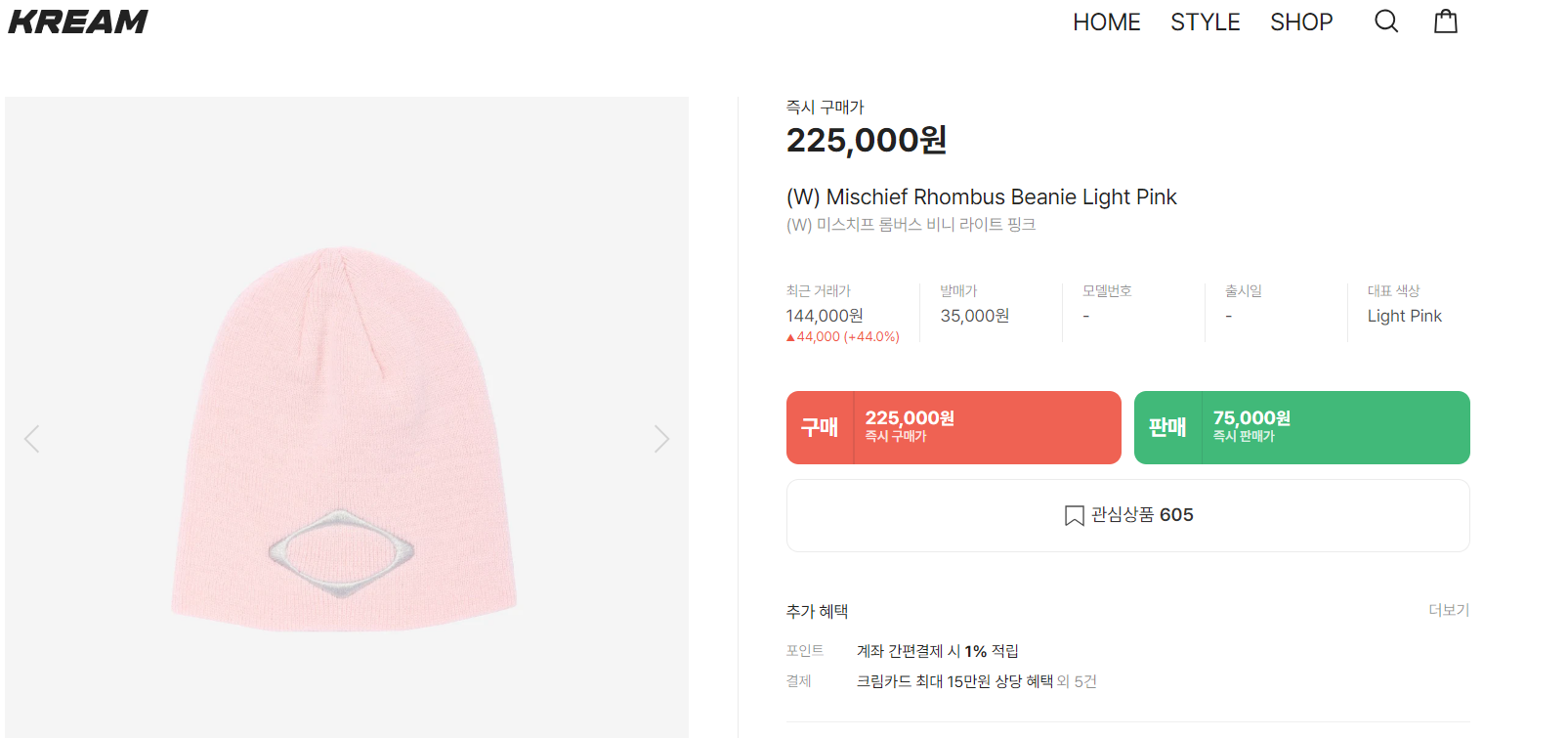Click the 최근 거래가 144,000원 value
This screenshot has height=738, width=1568.
pos(825,316)
